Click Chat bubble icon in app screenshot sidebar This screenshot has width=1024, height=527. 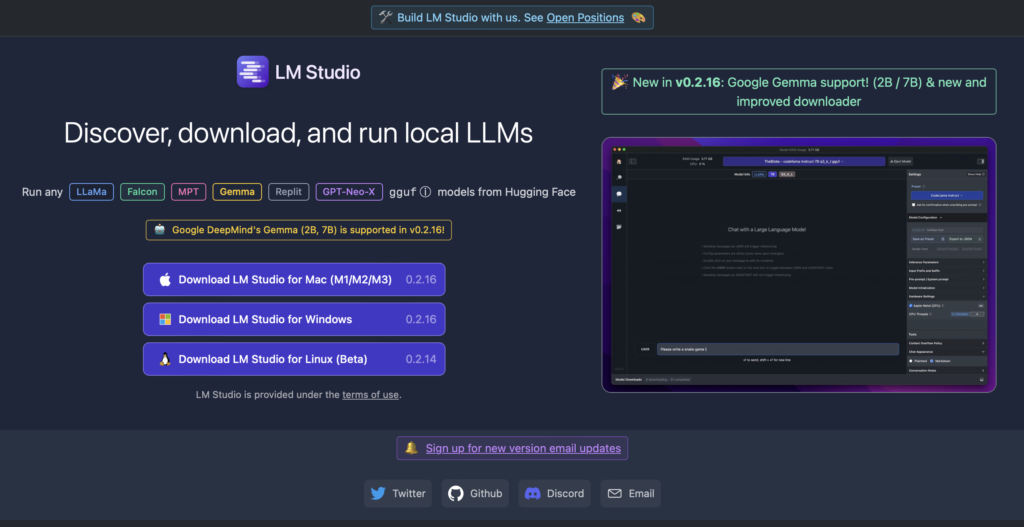(x=619, y=194)
